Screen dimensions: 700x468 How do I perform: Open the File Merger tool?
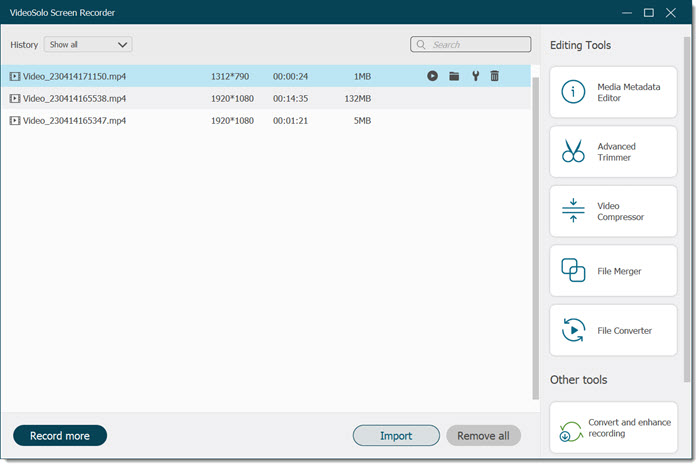[613, 271]
